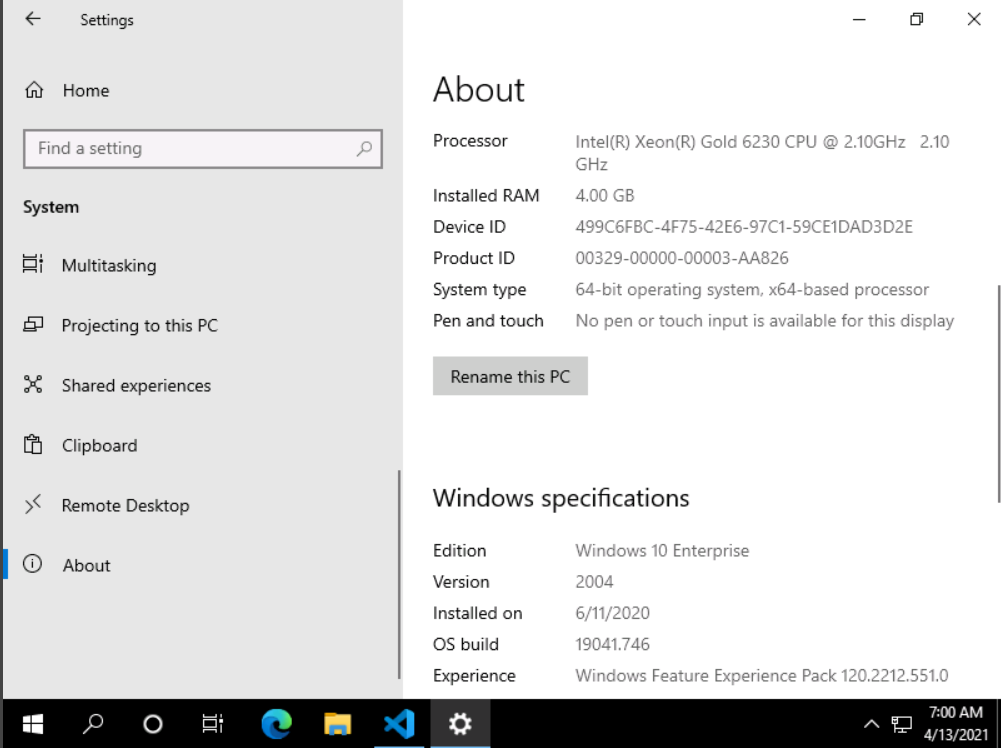Expand the hidden system tray icons

point(871,724)
